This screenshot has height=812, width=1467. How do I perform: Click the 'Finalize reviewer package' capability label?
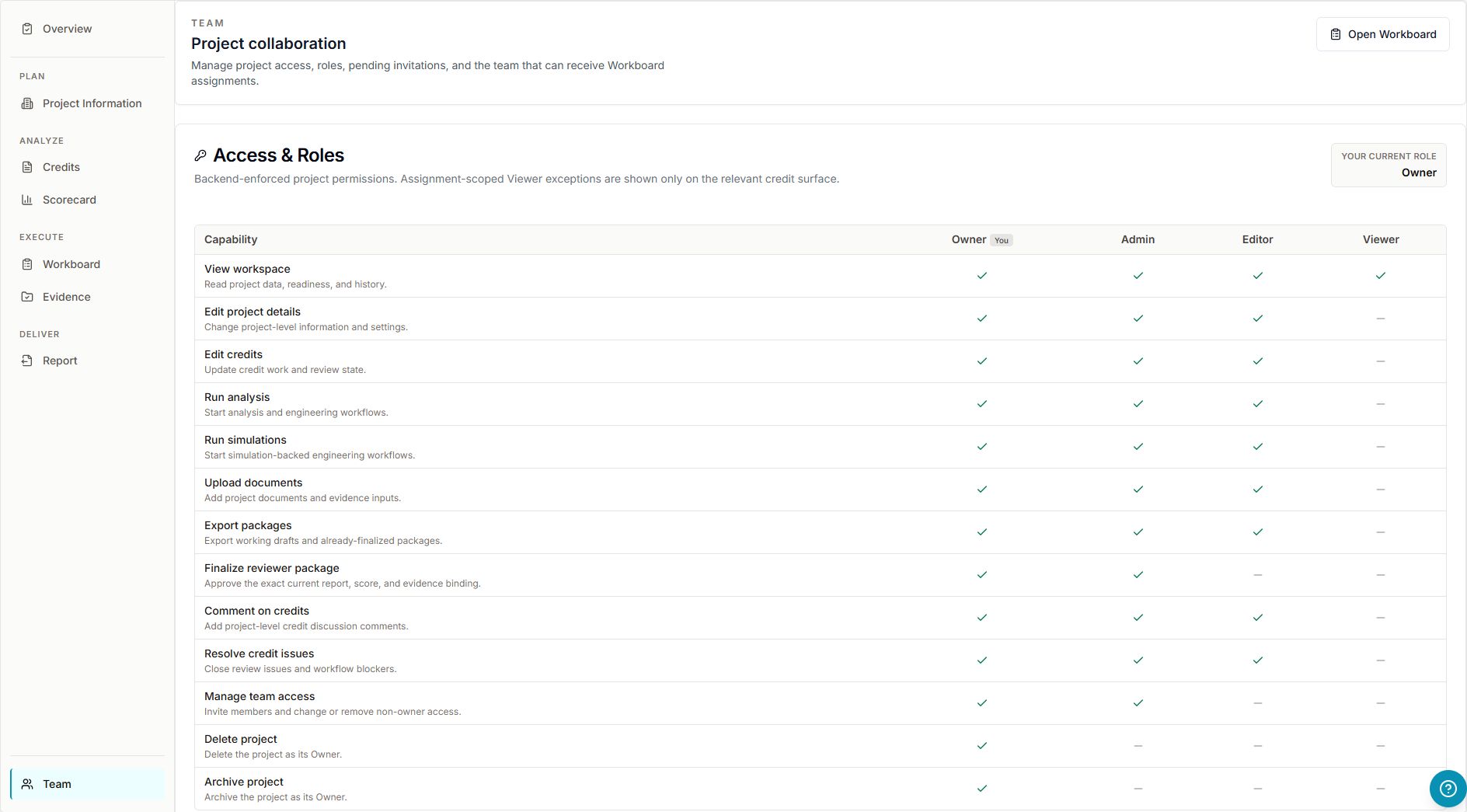click(x=272, y=568)
